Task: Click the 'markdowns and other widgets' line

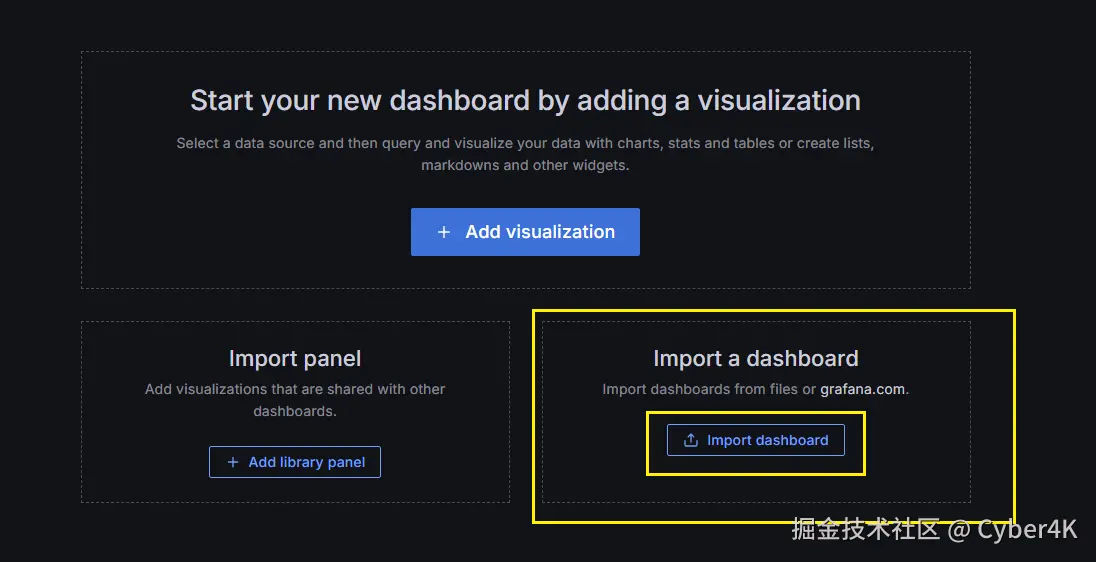Action: point(525,165)
